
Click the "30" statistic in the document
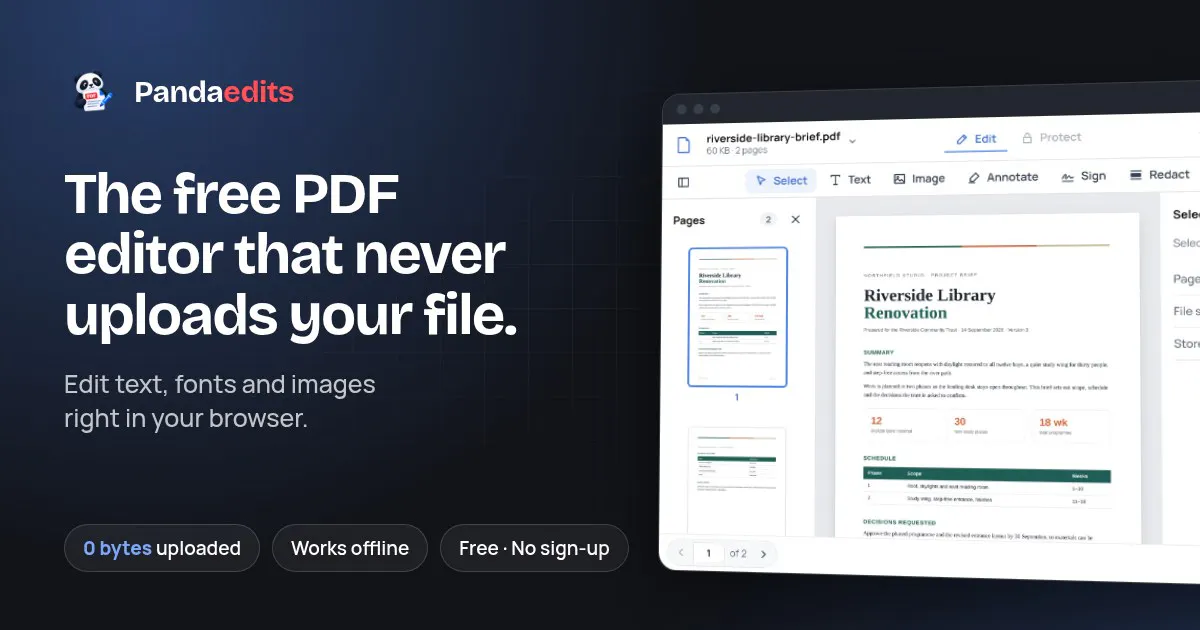pos(960,422)
